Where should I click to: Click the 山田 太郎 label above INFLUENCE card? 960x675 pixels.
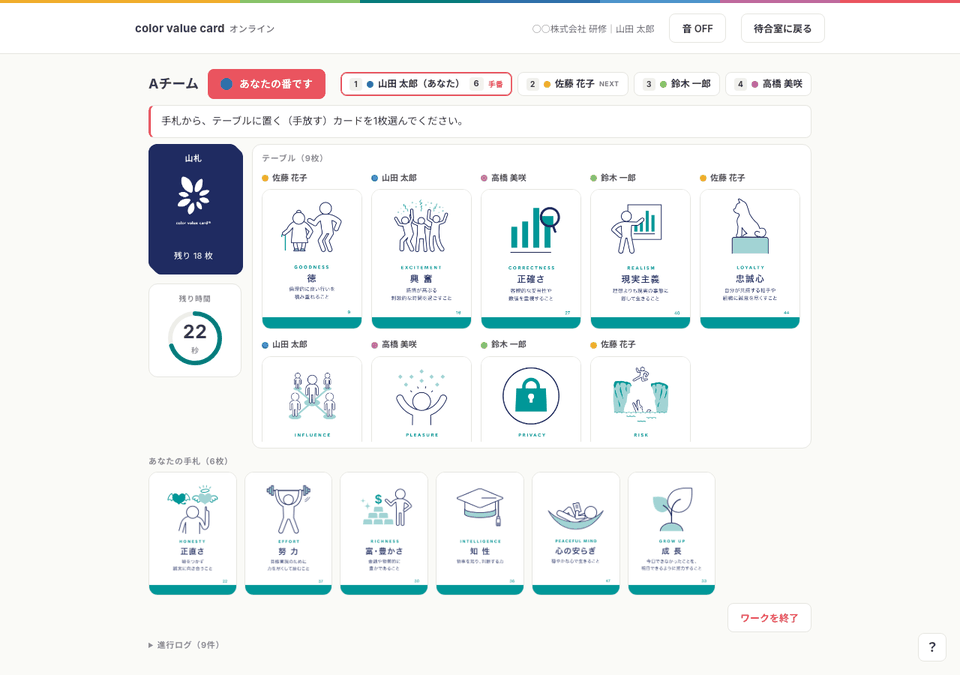[290, 344]
